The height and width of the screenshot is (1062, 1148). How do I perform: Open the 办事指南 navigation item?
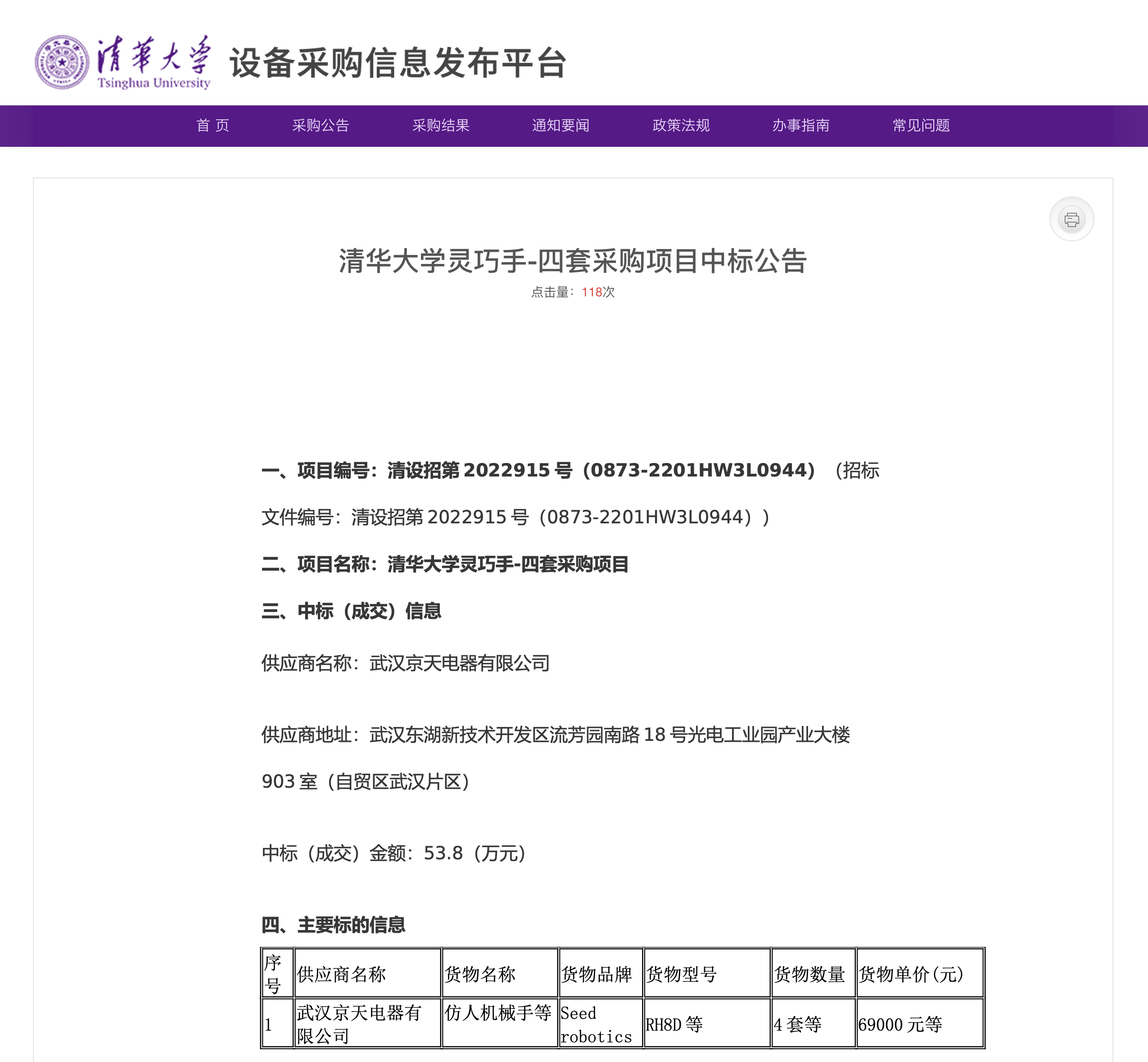click(x=800, y=125)
